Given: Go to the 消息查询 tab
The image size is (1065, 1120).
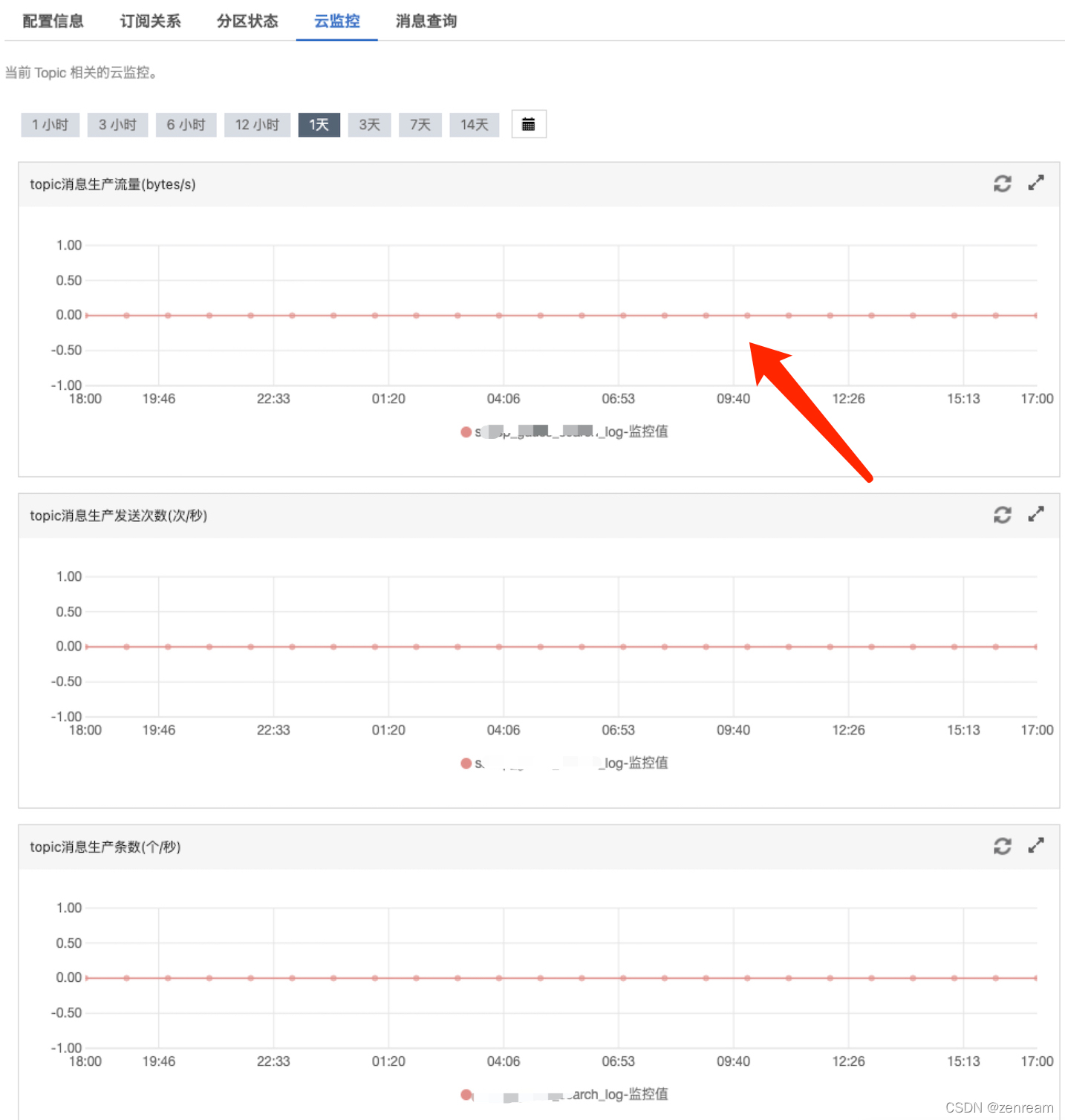Looking at the screenshot, I should coord(426,21).
